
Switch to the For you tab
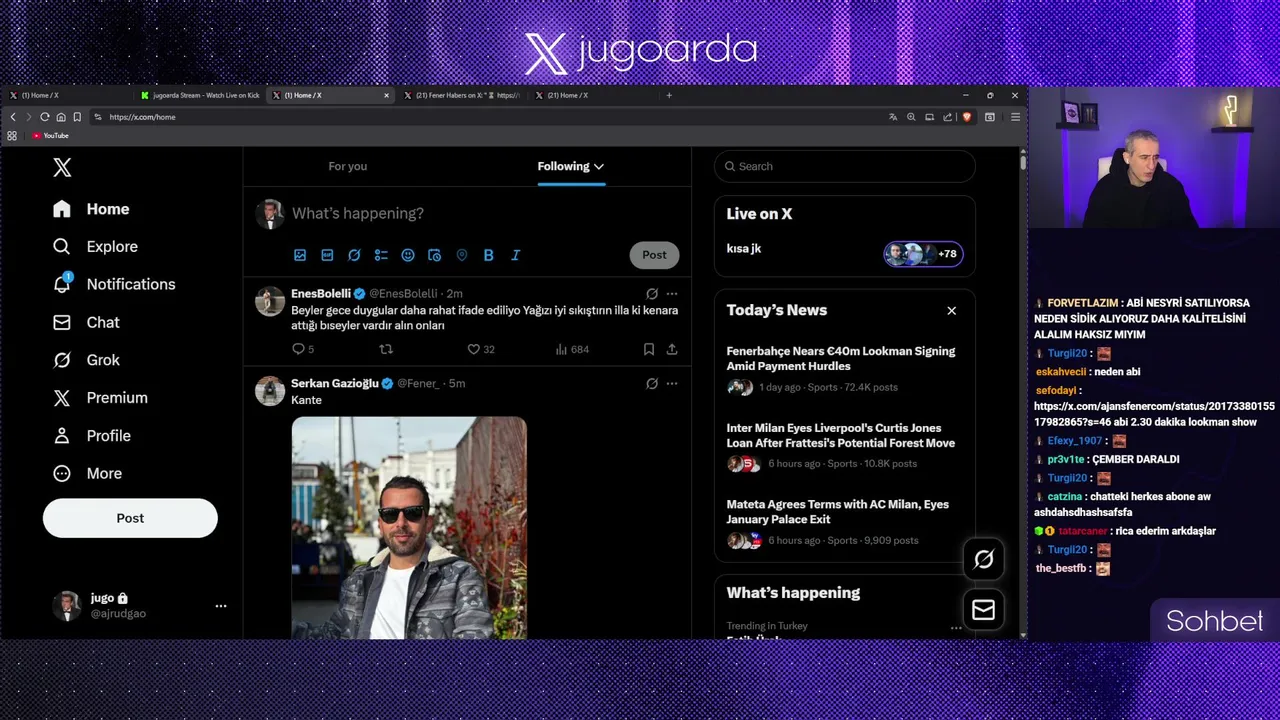(348, 166)
